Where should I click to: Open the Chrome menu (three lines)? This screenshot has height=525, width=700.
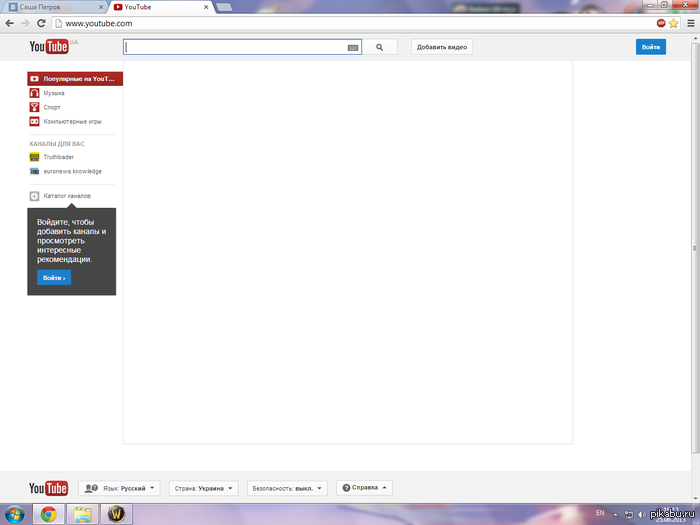(688, 23)
